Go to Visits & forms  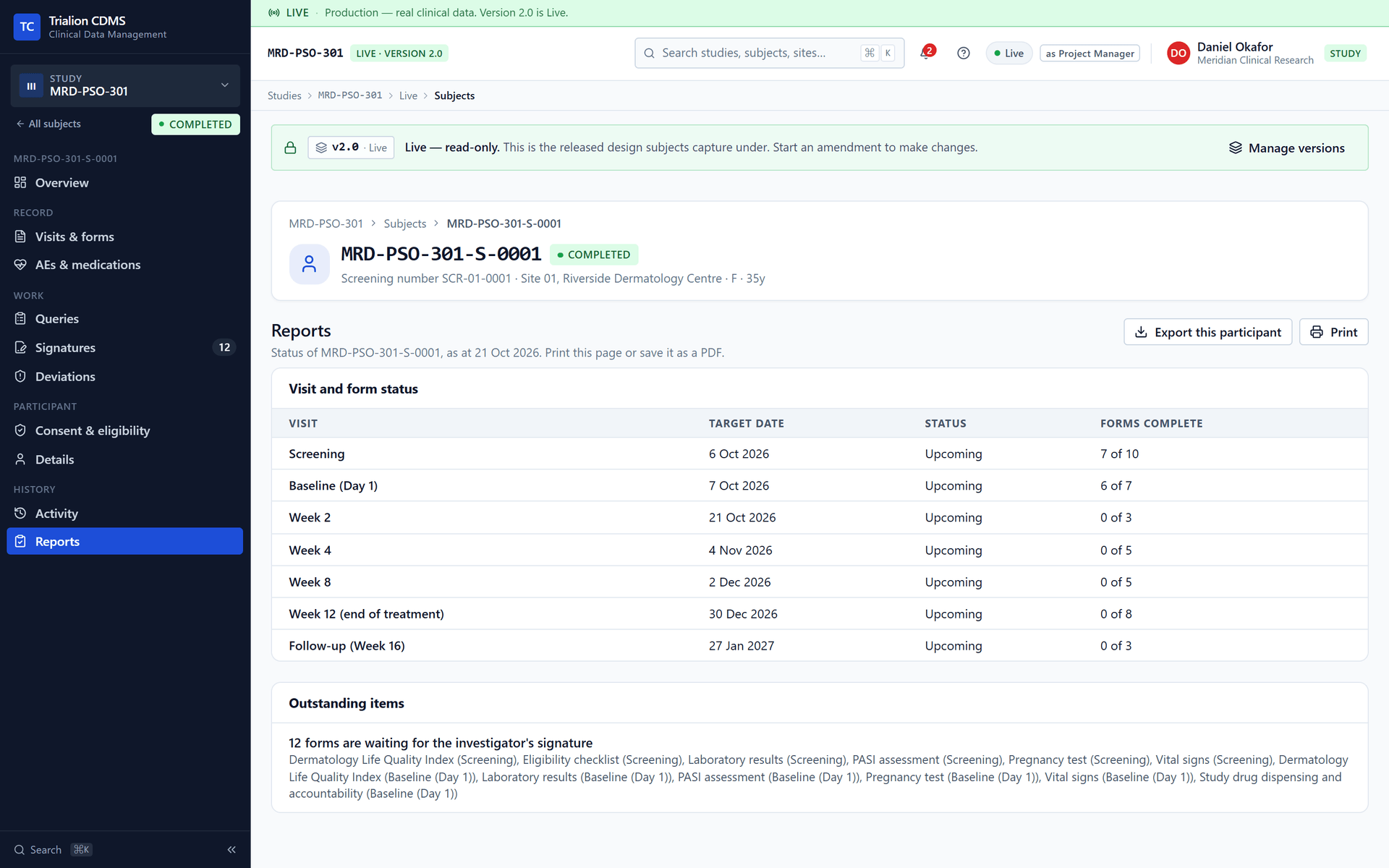(125, 237)
